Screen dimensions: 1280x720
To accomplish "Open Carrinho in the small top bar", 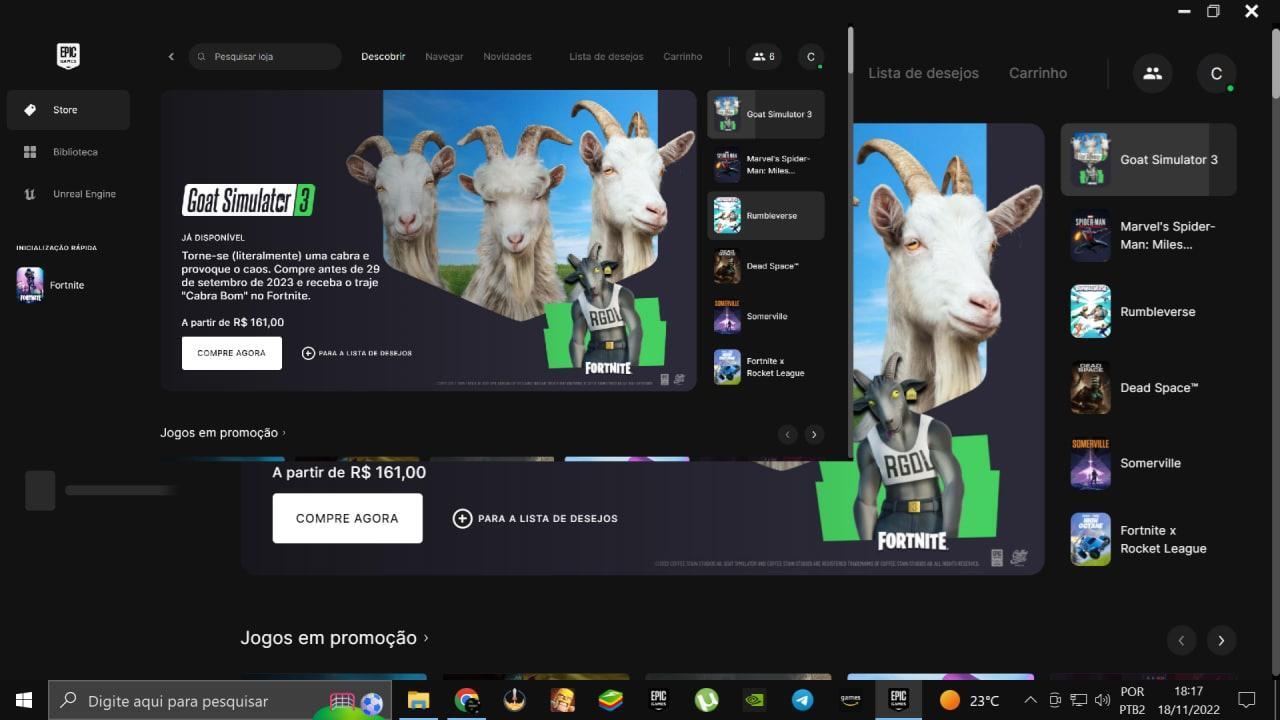I will [683, 57].
